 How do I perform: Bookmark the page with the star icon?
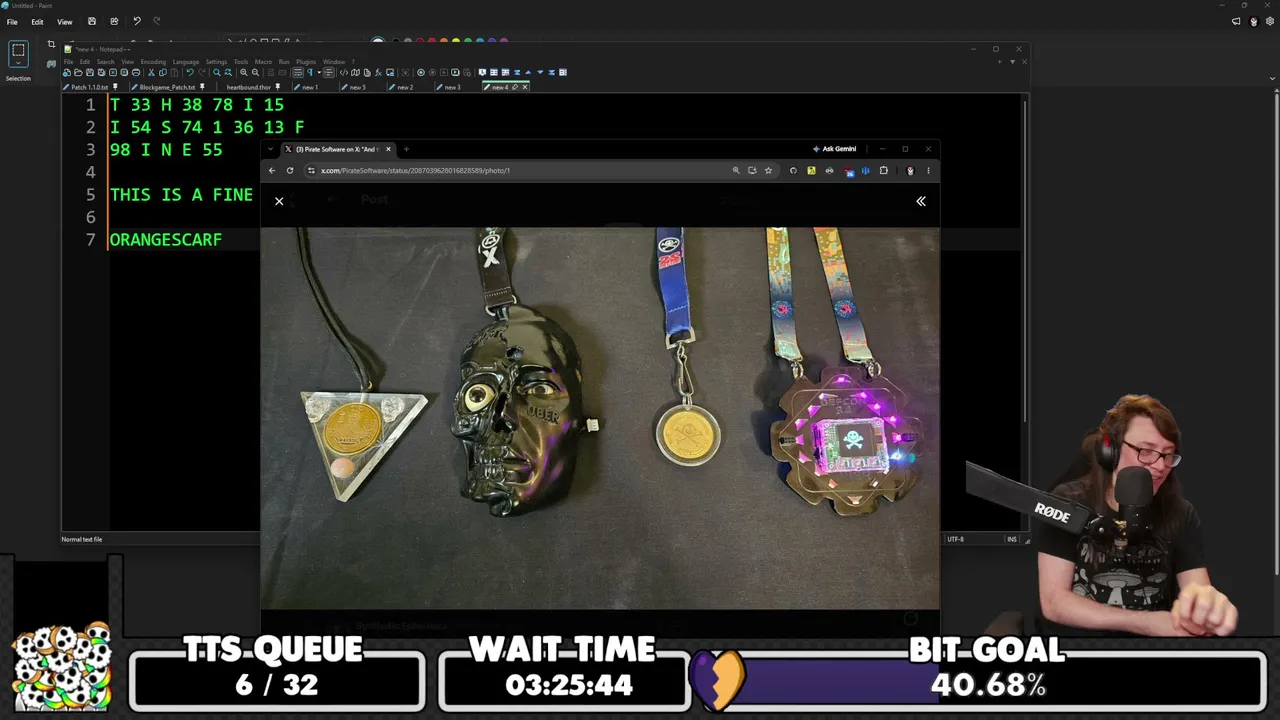click(768, 170)
